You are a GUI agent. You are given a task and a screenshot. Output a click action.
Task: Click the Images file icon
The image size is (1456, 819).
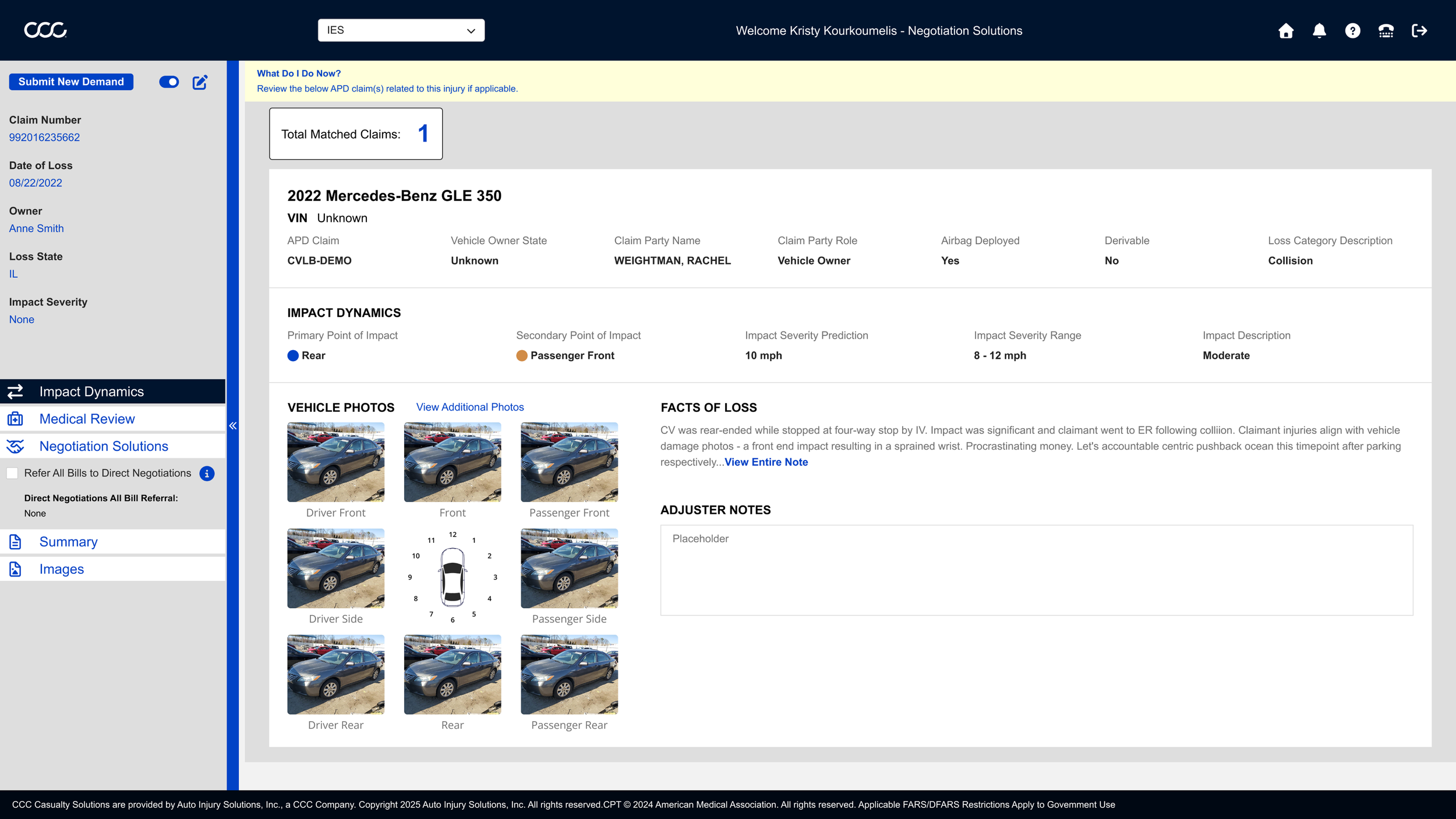pyautogui.click(x=16, y=569)
